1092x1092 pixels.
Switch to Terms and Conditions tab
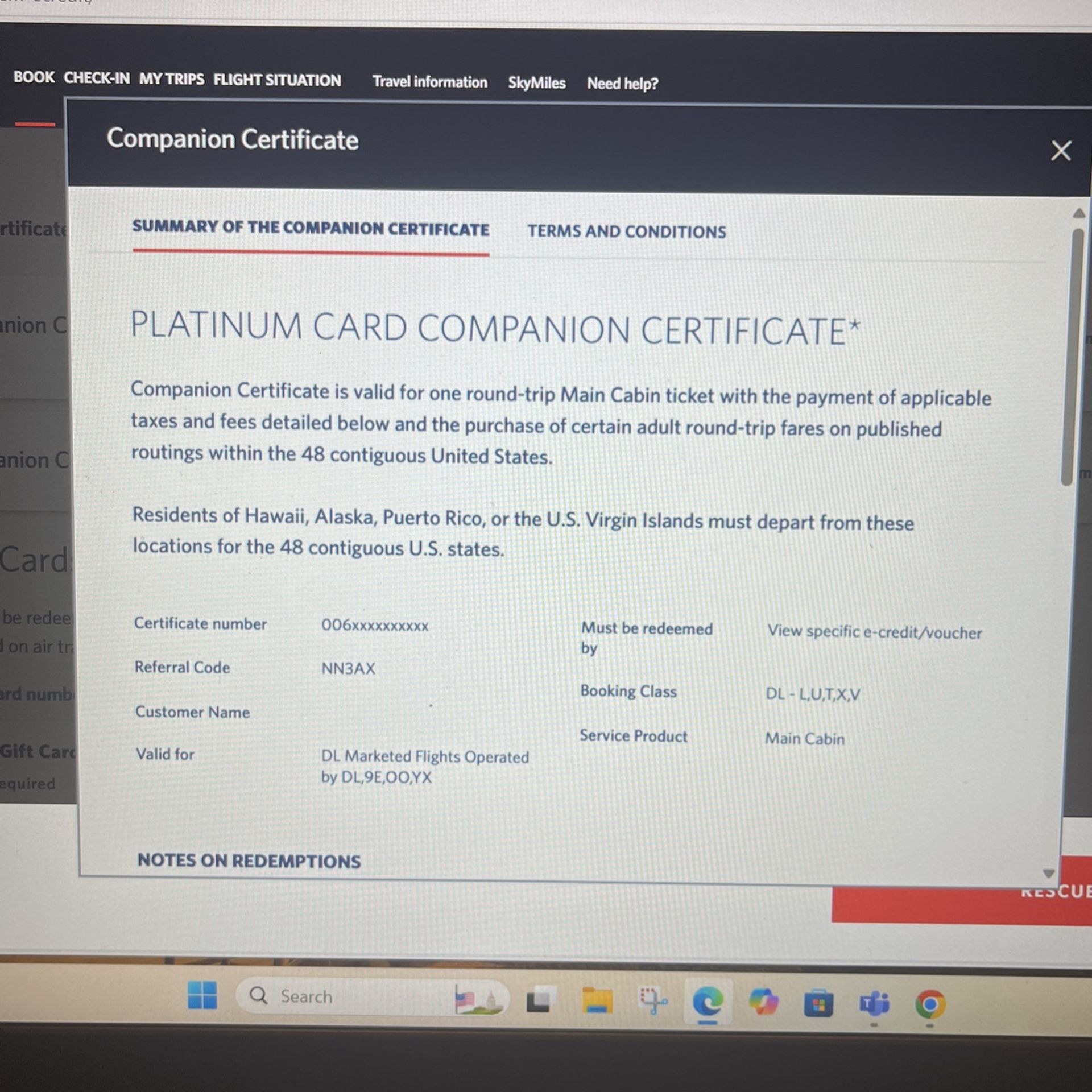(x=626, y=231)
